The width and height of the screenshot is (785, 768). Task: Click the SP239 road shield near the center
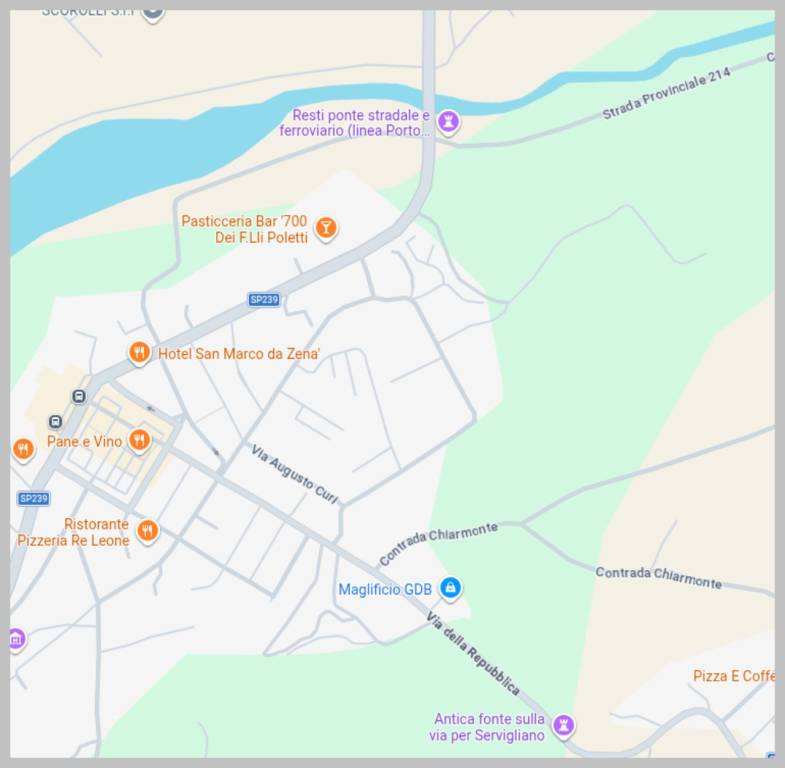coord(264,299)
